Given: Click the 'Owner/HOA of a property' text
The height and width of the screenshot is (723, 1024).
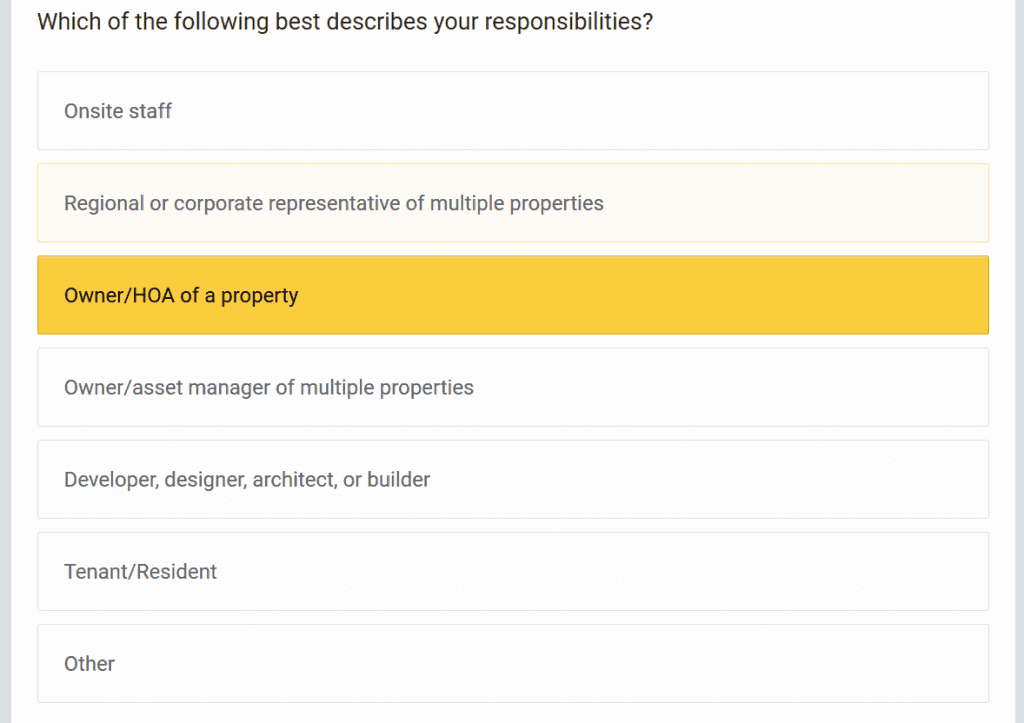Looking at the screenshot, I should pos(181,295).
